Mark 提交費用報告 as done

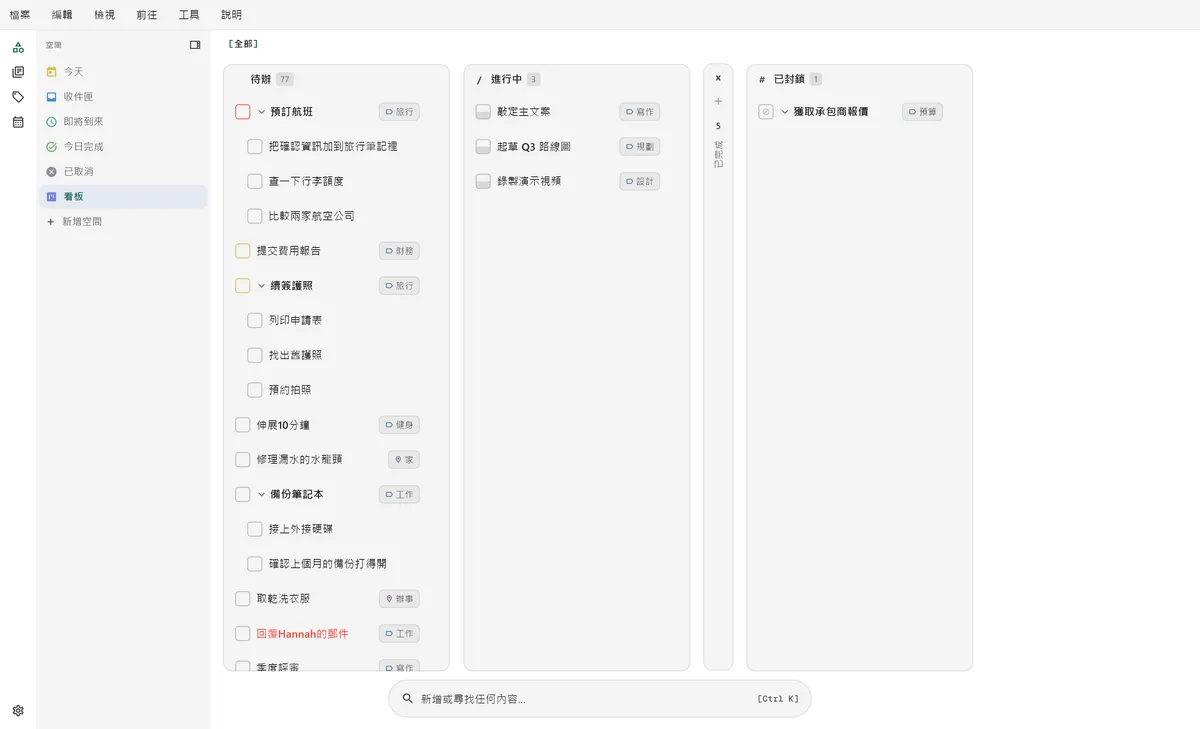point(243,251)
